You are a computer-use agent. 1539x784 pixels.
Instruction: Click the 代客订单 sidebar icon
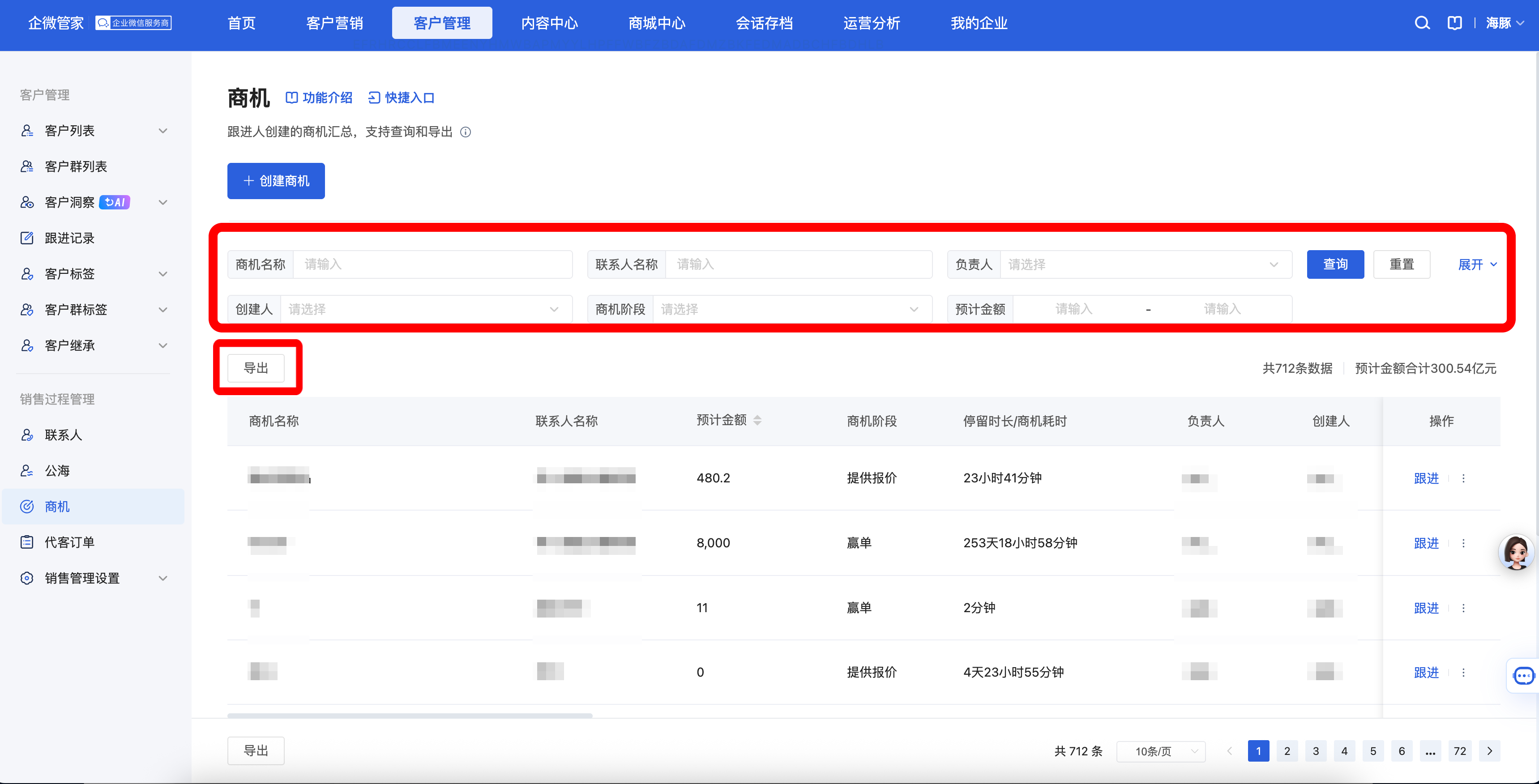click(x=27, y=543)
